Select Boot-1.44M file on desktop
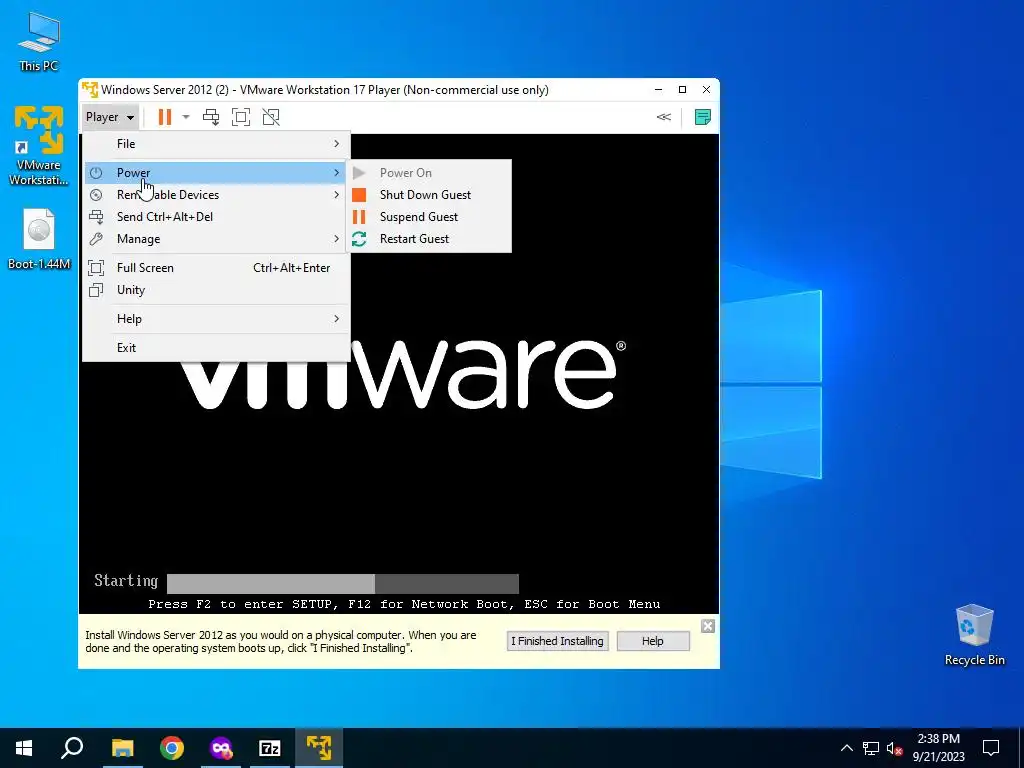This screenshot has height=768, width=1024. coord(39,239)
